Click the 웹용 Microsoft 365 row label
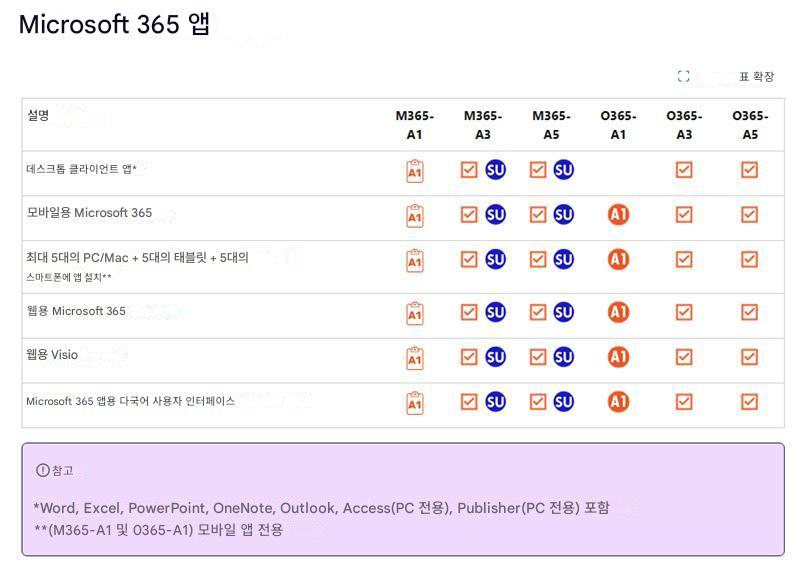800x567 pixels. (x=76, y=310)
